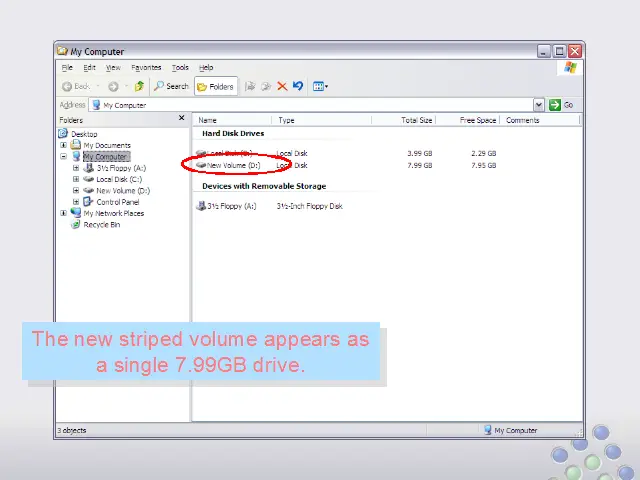
Task: Click the 3.99 GB total size value
Action: pyautogui.click(x=420, y=153)
